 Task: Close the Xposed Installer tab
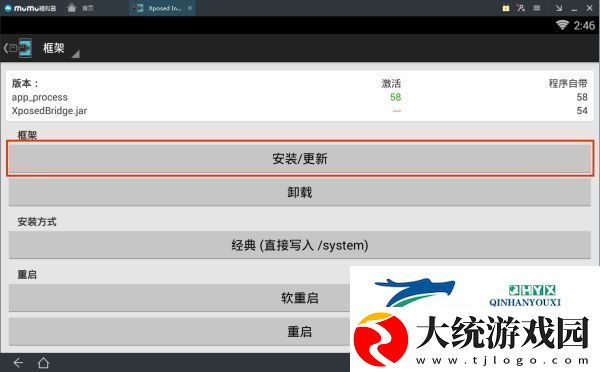pyautogui.click(x=190, y=8)
